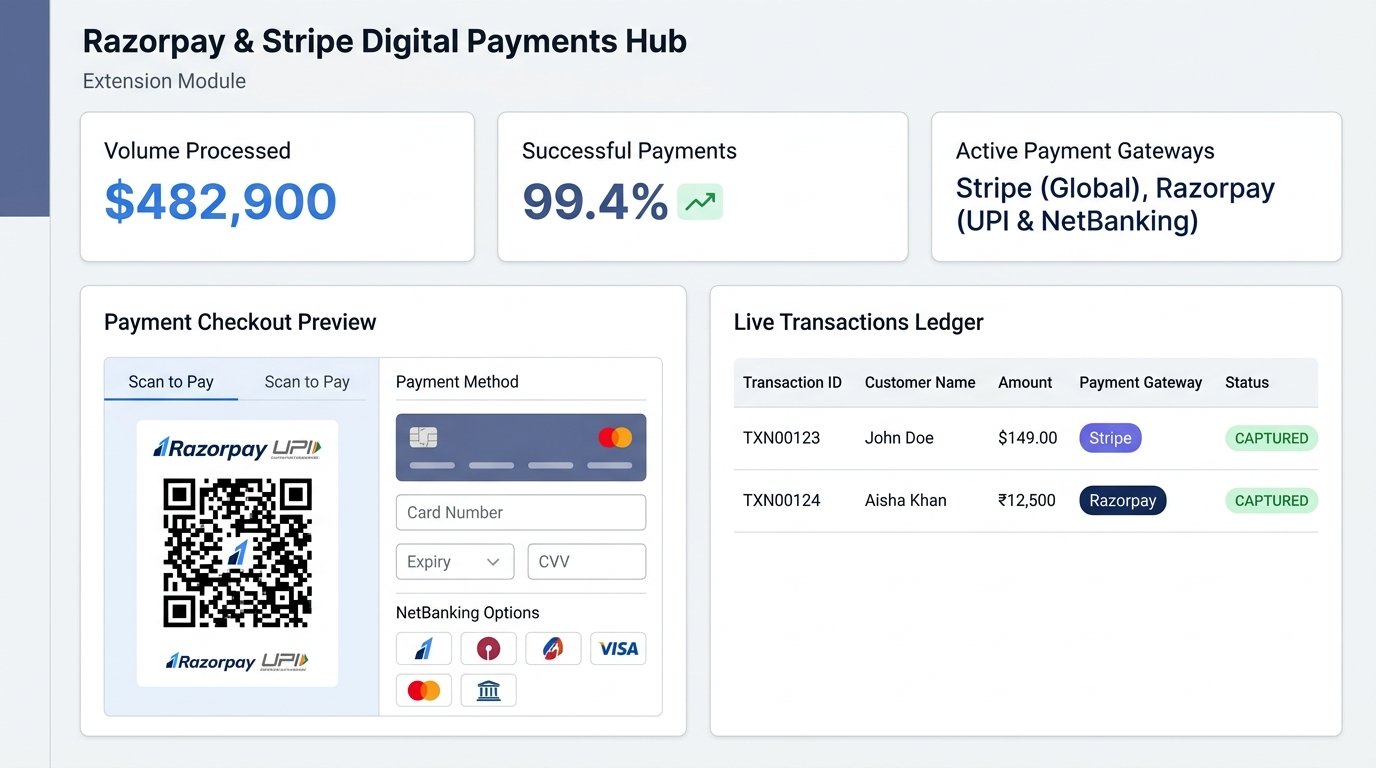Click the green upward trend icon
1376x768 pixels.
coord(700,202)
